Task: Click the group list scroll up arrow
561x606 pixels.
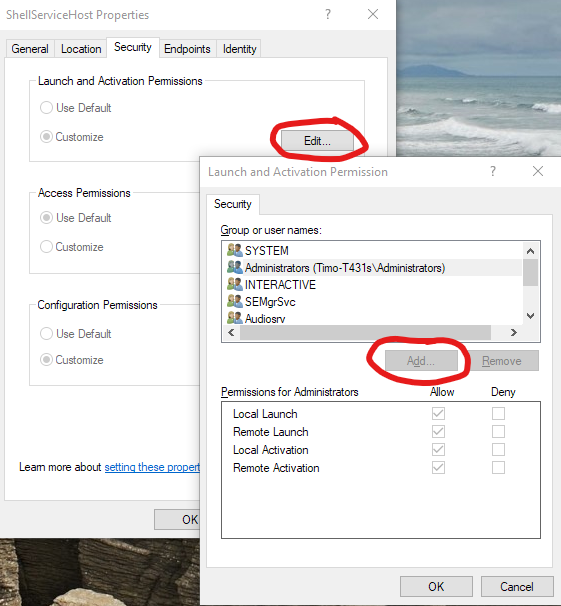Action: [x=530, y=251]
